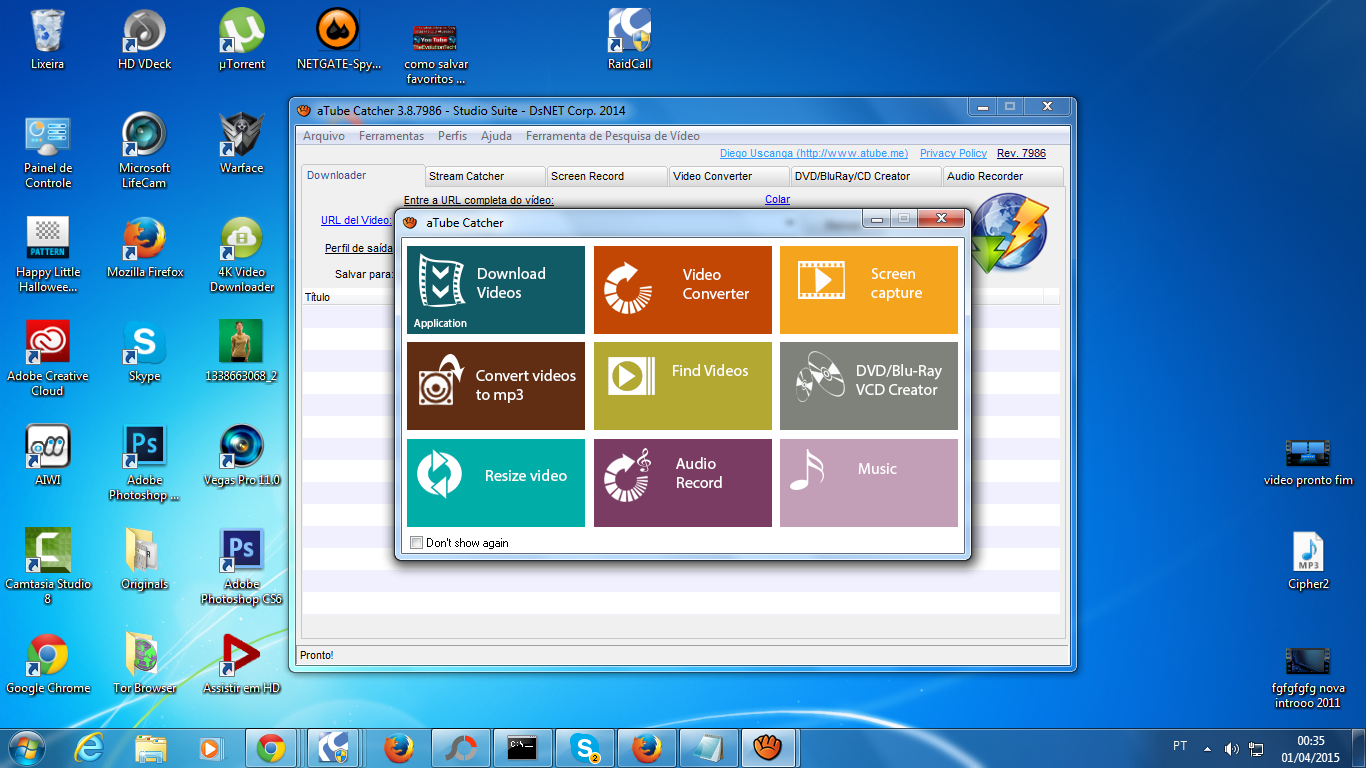Select the Skype desktop icon
This screenshot has width=1366, height=768.
click(145, 352)
